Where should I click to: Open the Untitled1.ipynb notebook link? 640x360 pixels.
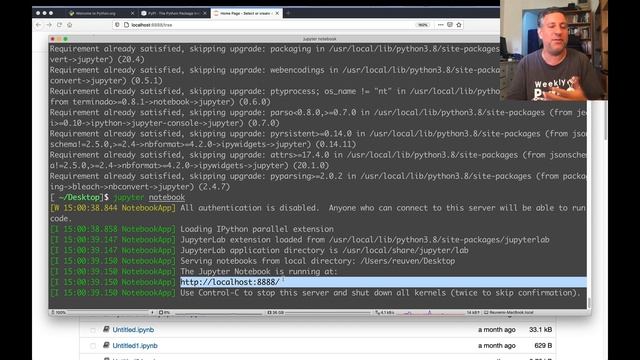(135, 345)
